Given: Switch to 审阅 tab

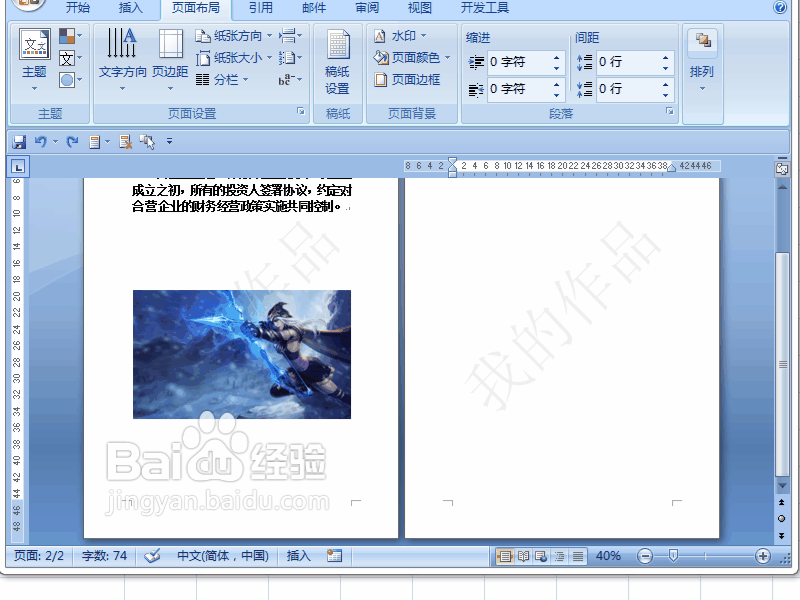Looking at the screenshot, I should coord(367,8).
